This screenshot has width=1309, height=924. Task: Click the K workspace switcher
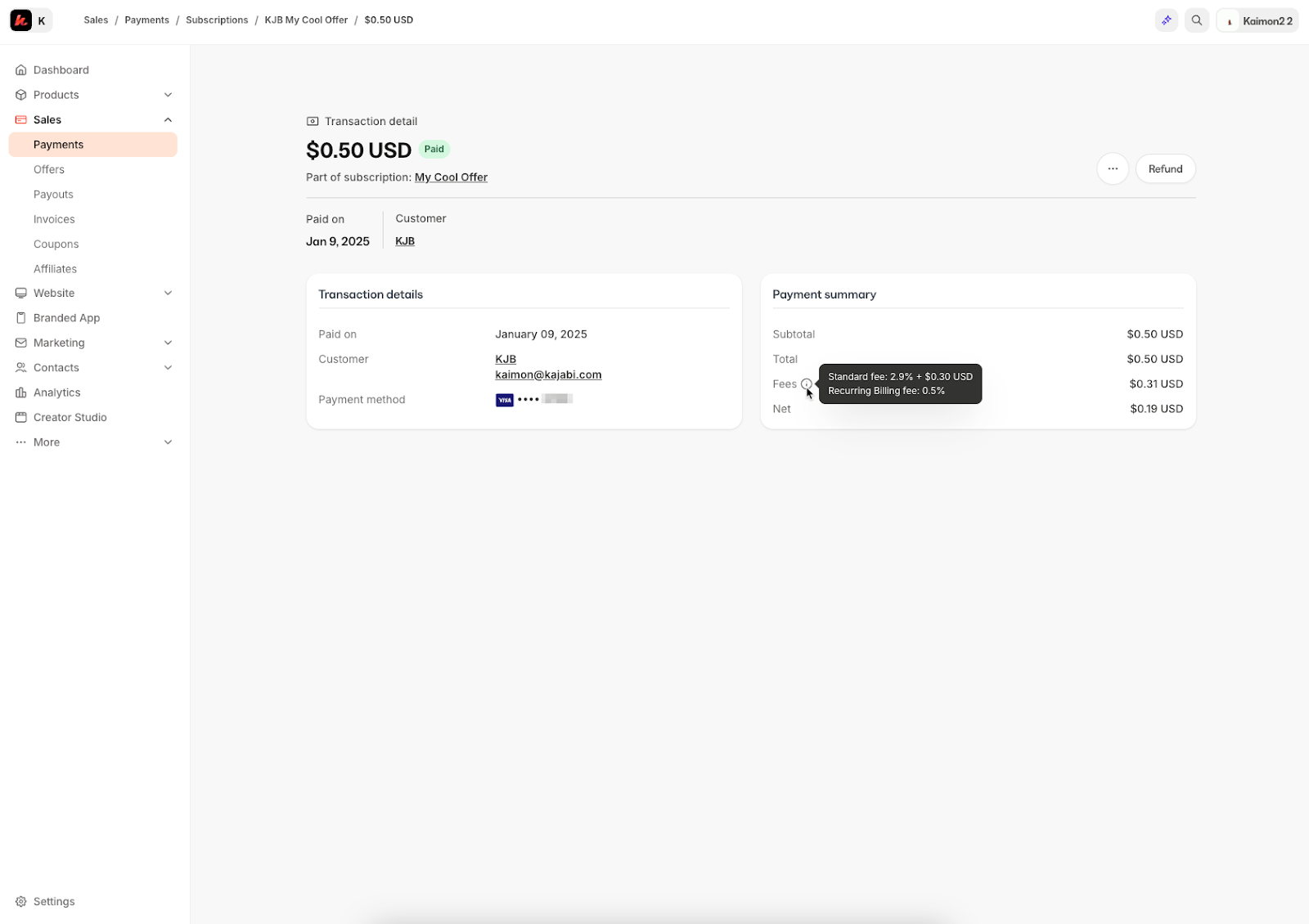42,20
